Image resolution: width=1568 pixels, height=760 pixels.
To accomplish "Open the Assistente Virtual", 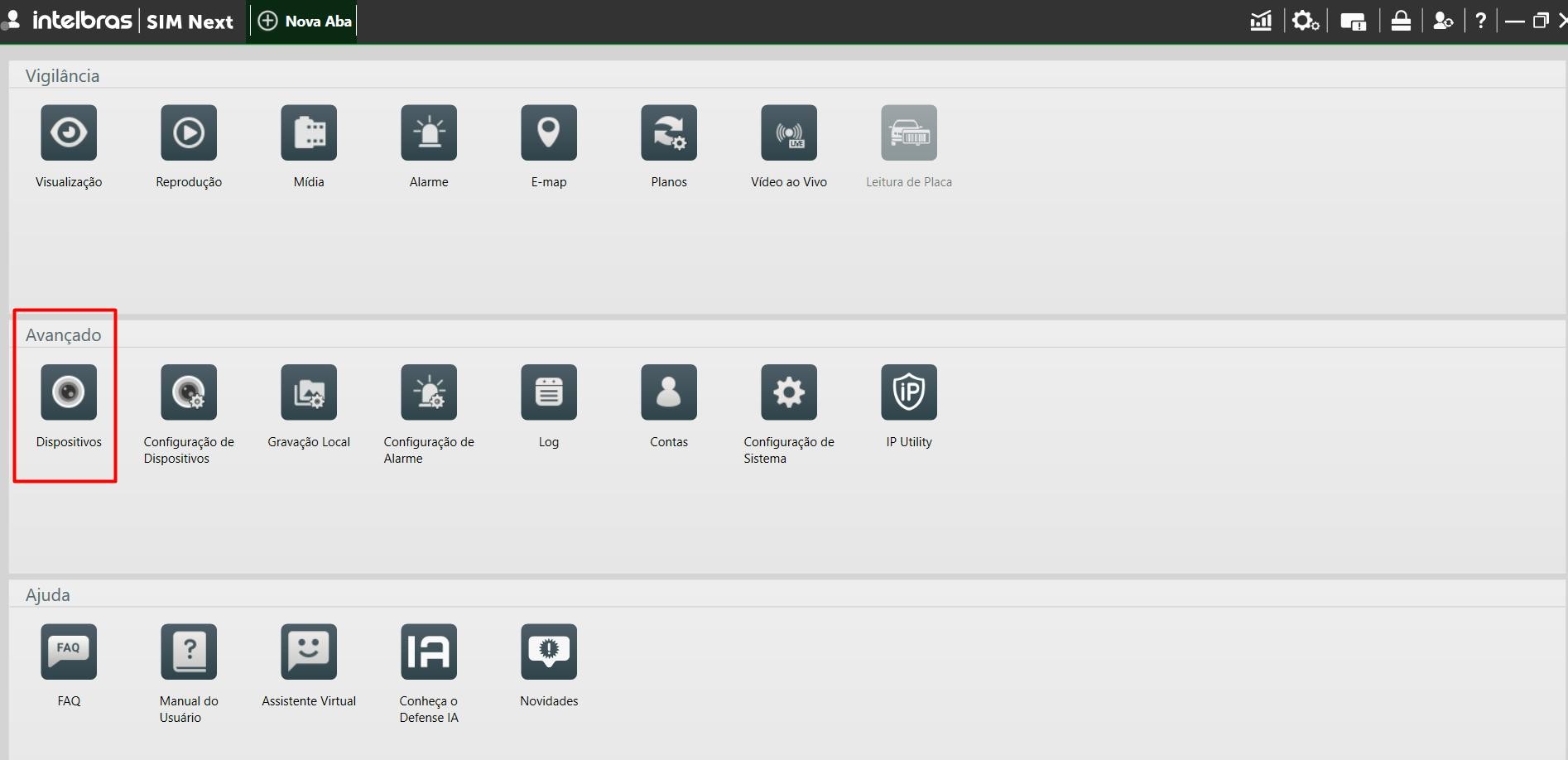I will coord(309,652).
